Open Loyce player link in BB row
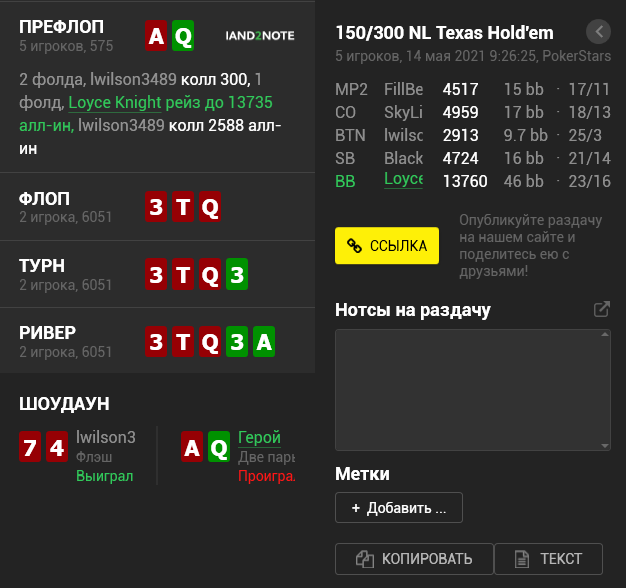 pyautogui.click(x=403, y=179)
